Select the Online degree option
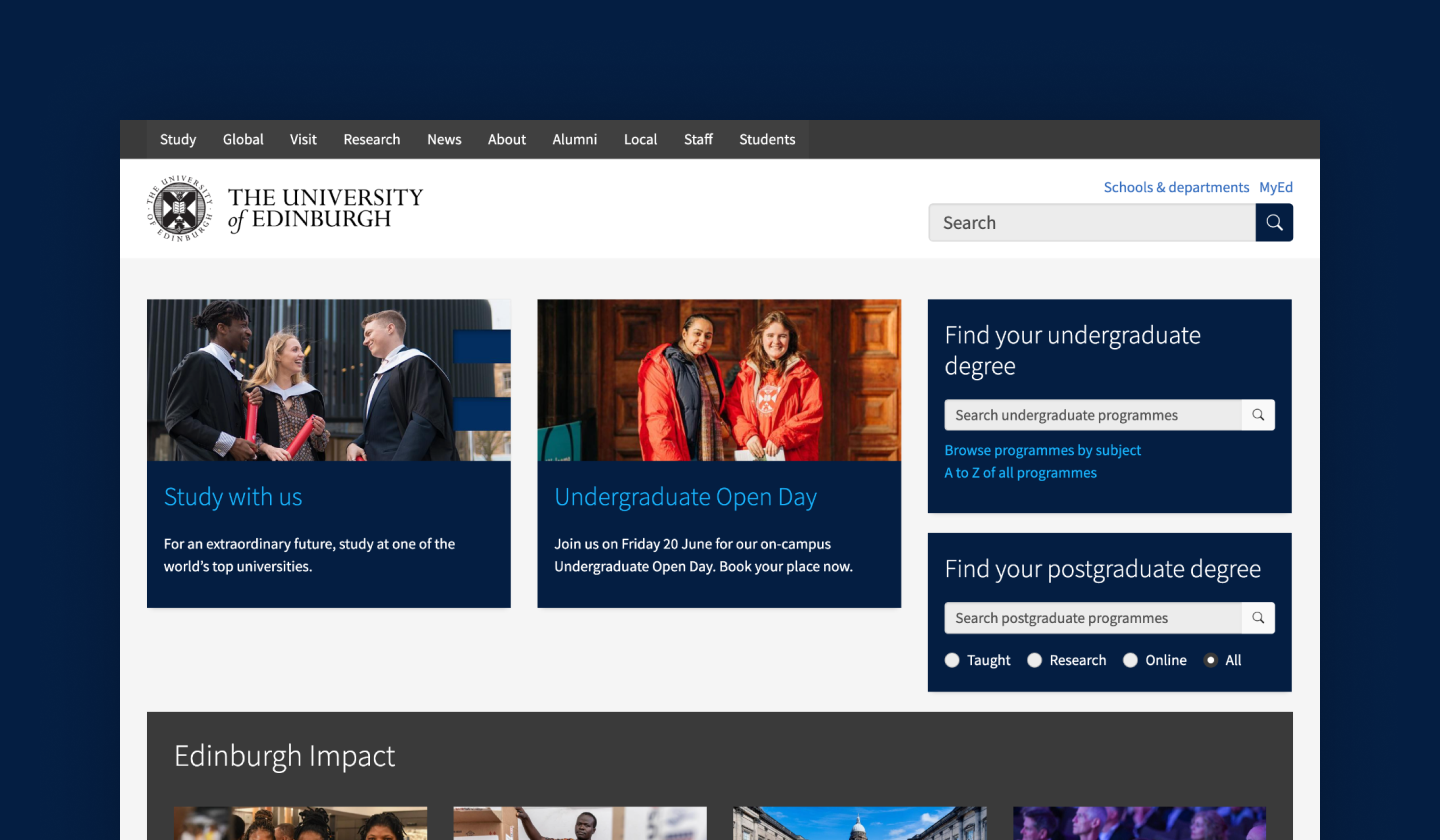Screen dimensions: 1440x840 [1130, 660]
